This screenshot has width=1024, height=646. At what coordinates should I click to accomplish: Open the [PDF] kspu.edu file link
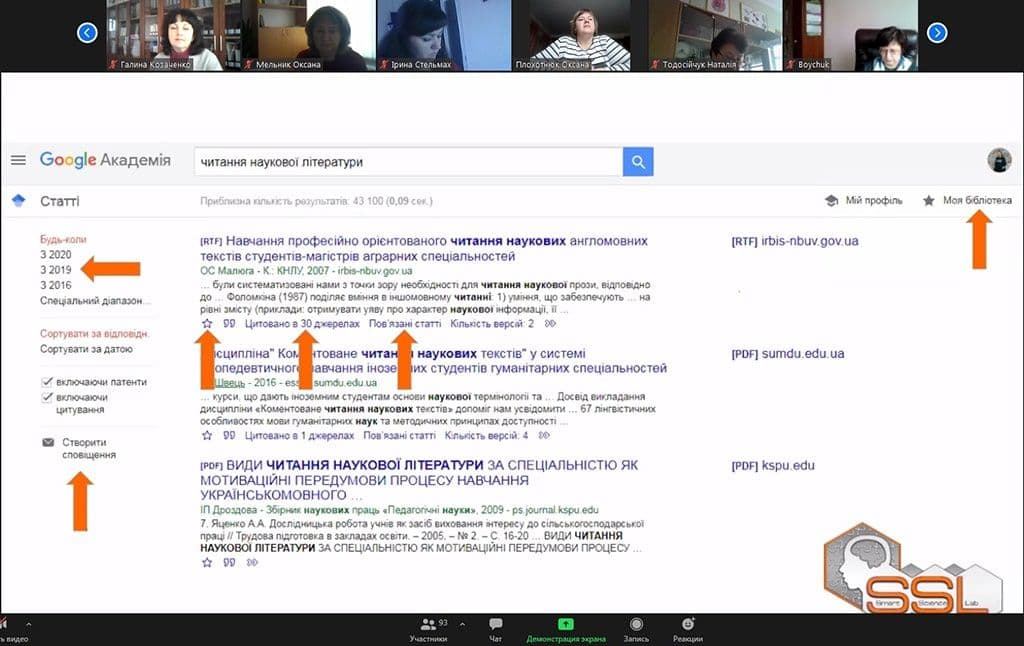pos(773,466)
